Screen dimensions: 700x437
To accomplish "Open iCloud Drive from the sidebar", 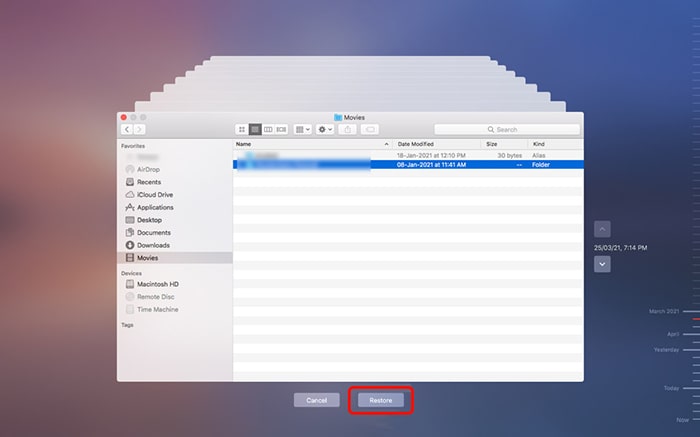I will [154, 195].
